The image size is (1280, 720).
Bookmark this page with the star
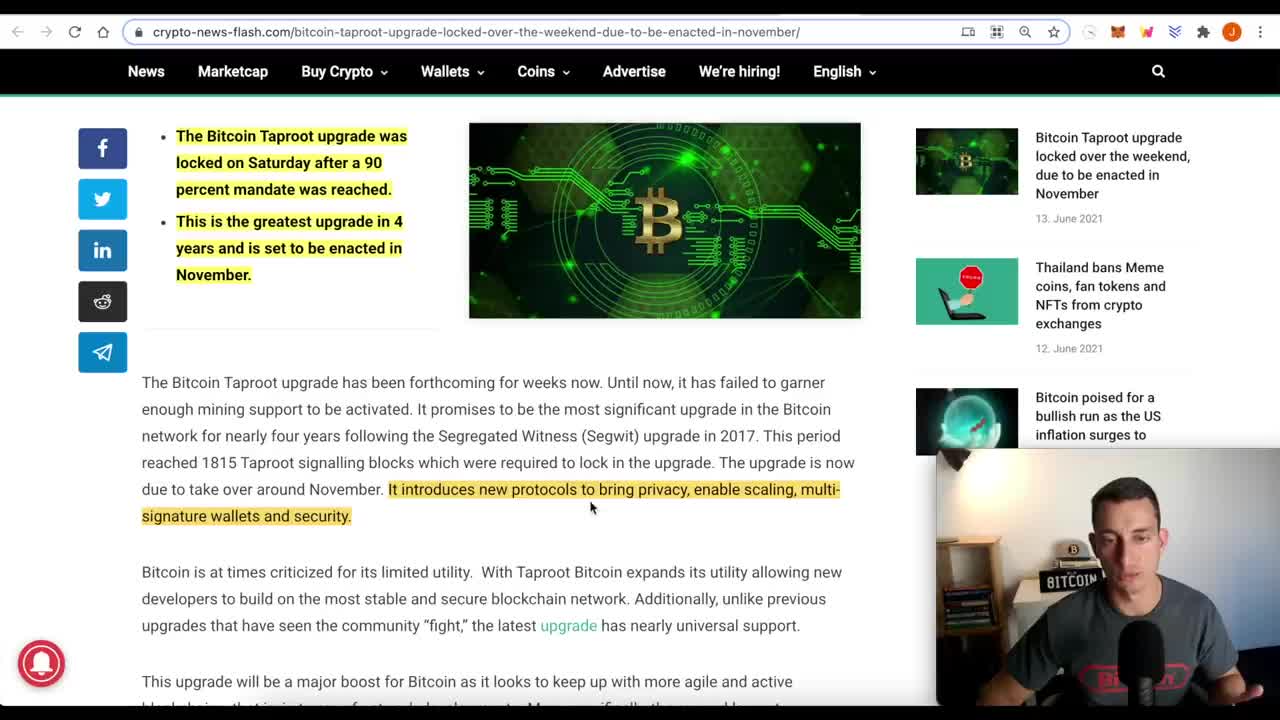pyautogui.click(x=1053, y=32)
